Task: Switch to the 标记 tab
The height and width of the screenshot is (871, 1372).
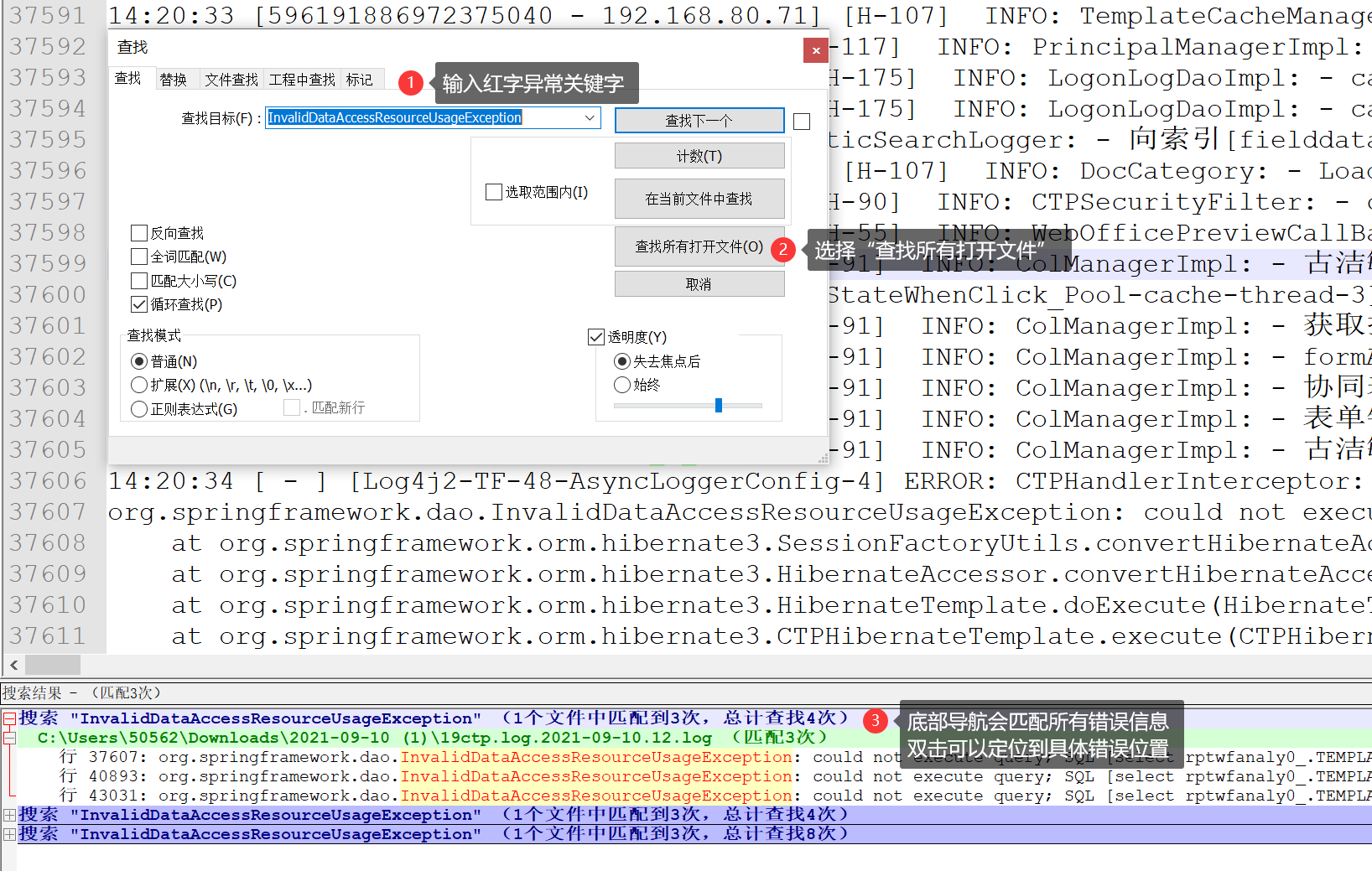Action: point(359,80)
